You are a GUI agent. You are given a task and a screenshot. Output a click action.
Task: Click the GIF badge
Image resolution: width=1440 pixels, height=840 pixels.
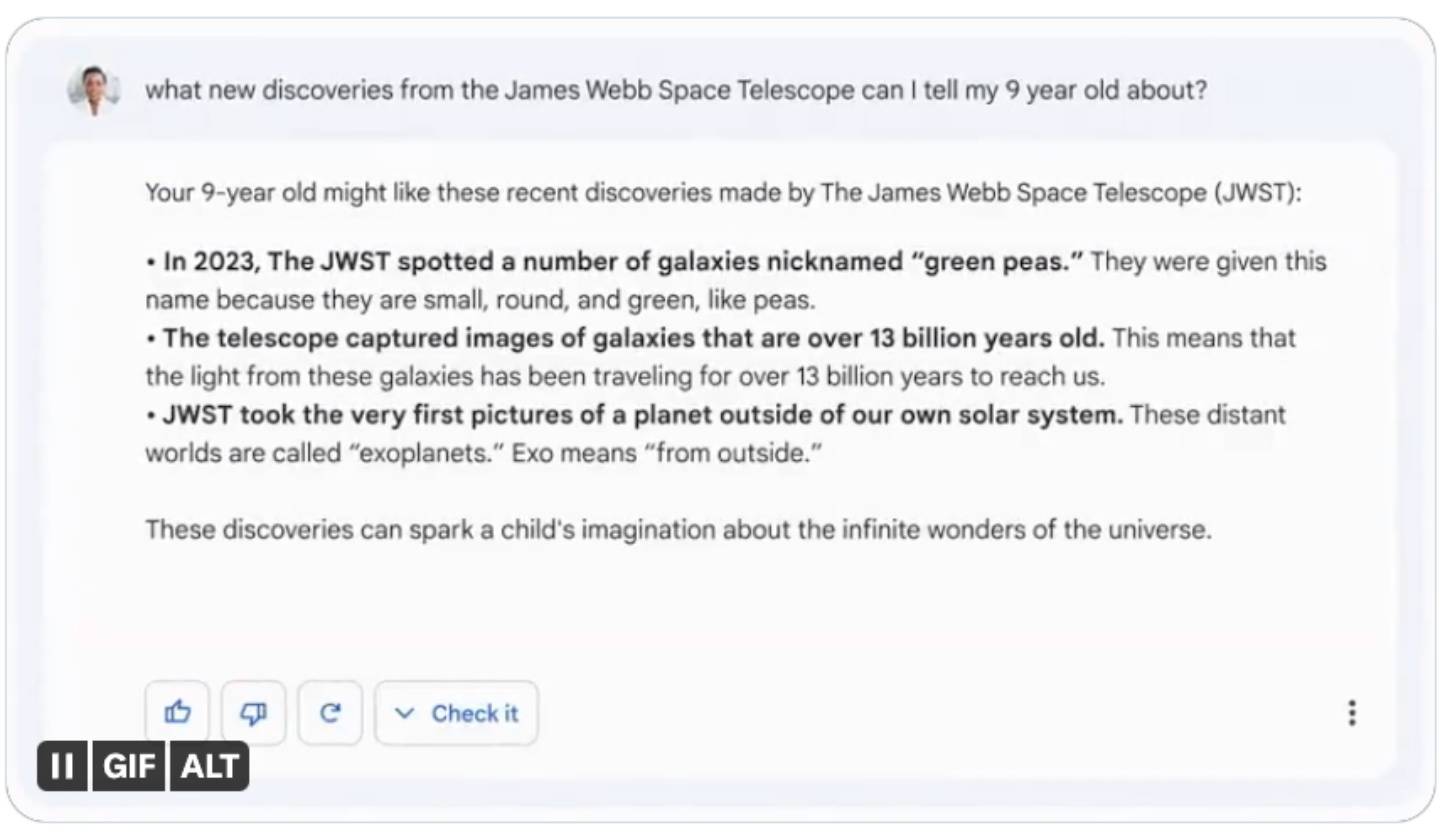[x=128, y=766]
